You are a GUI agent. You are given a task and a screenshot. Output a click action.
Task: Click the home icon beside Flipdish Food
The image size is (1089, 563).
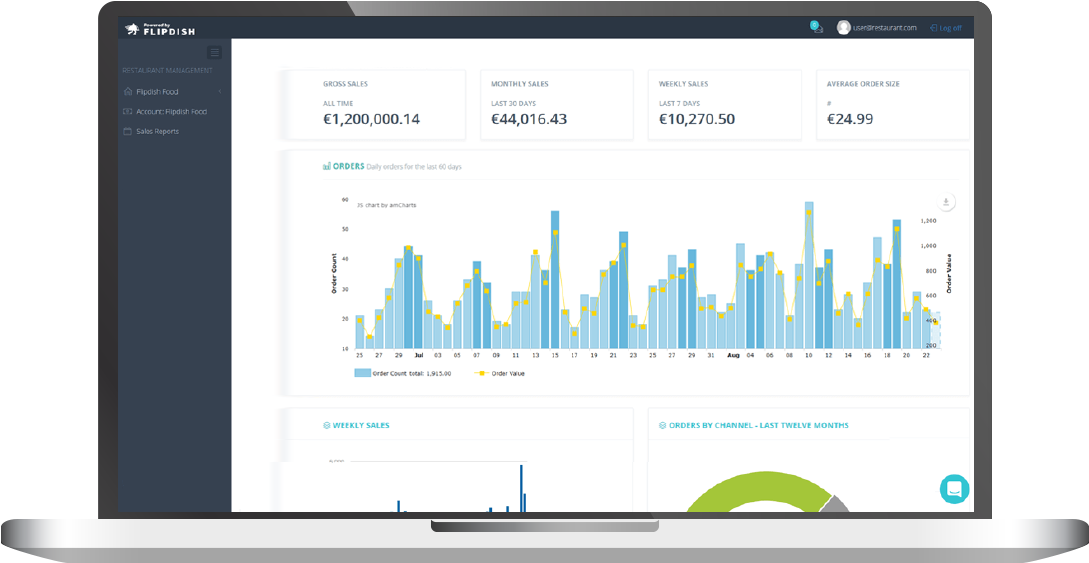click(127, 91)
